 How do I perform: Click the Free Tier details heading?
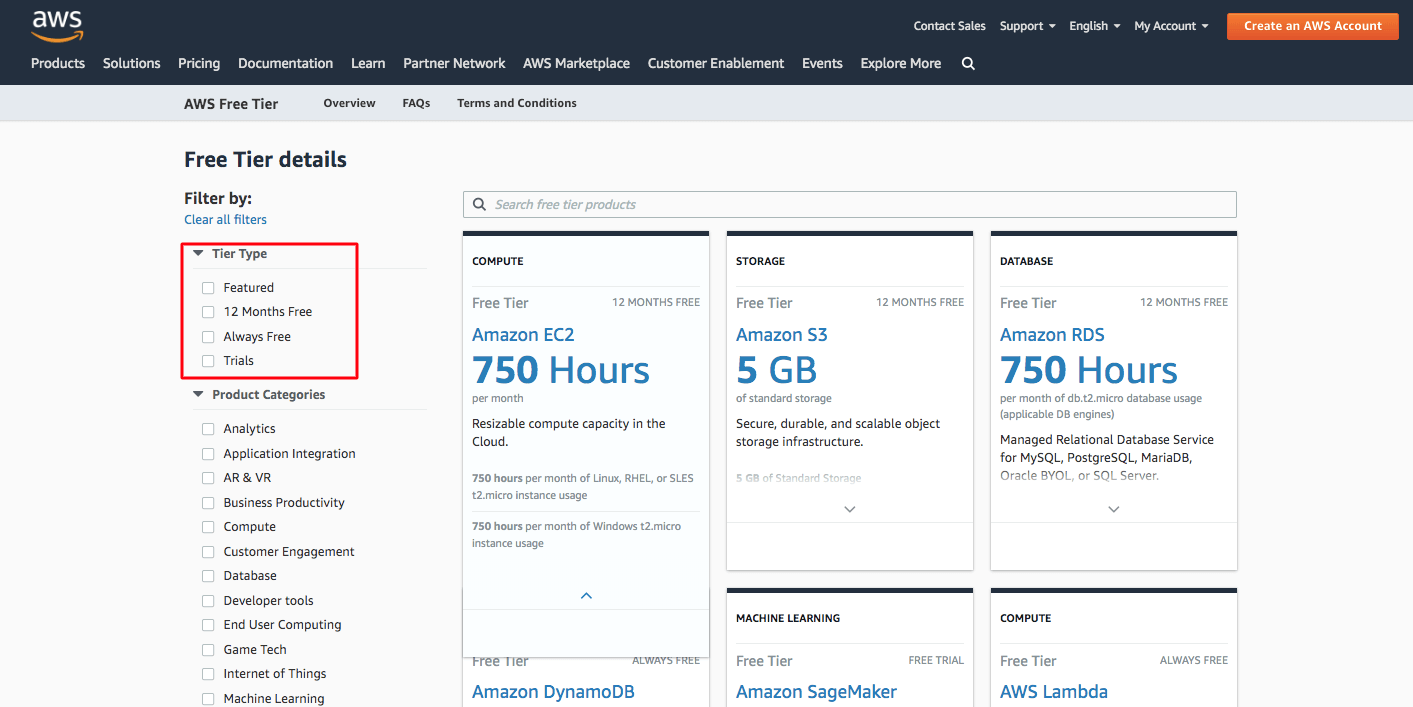(265, 160)
